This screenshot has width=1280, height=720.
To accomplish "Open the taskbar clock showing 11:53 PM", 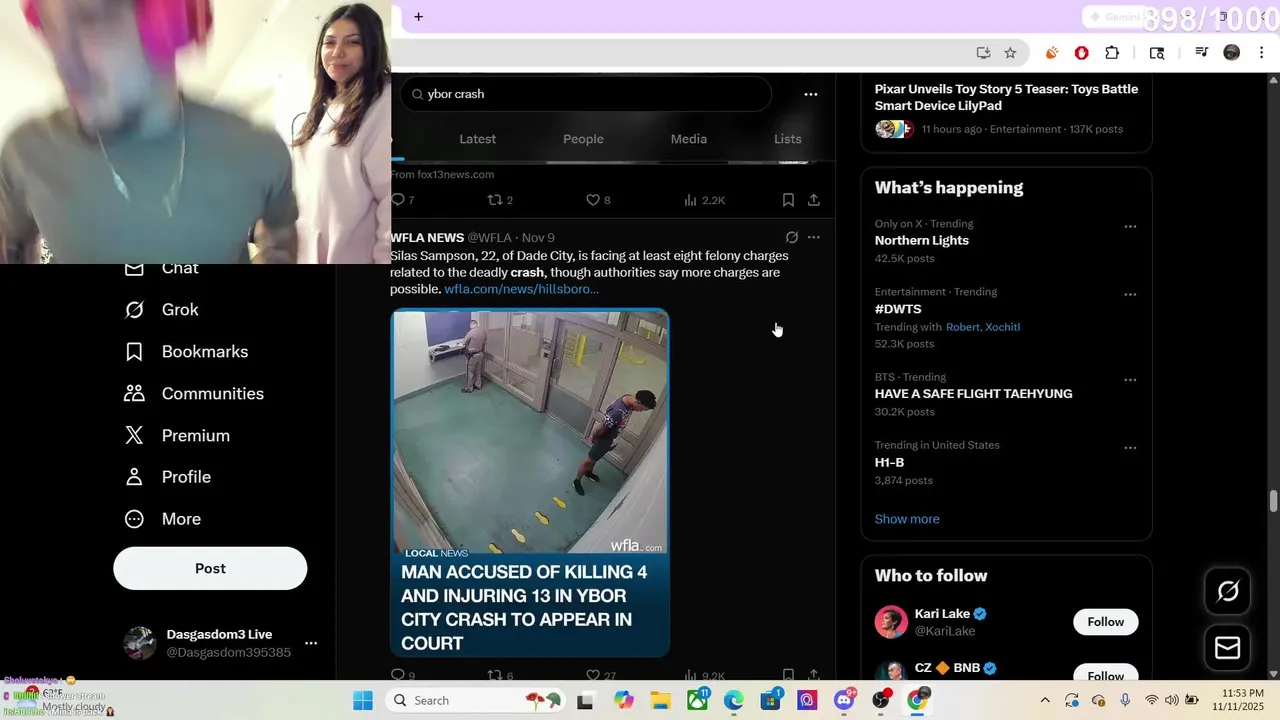I will tap(1236, 700).
